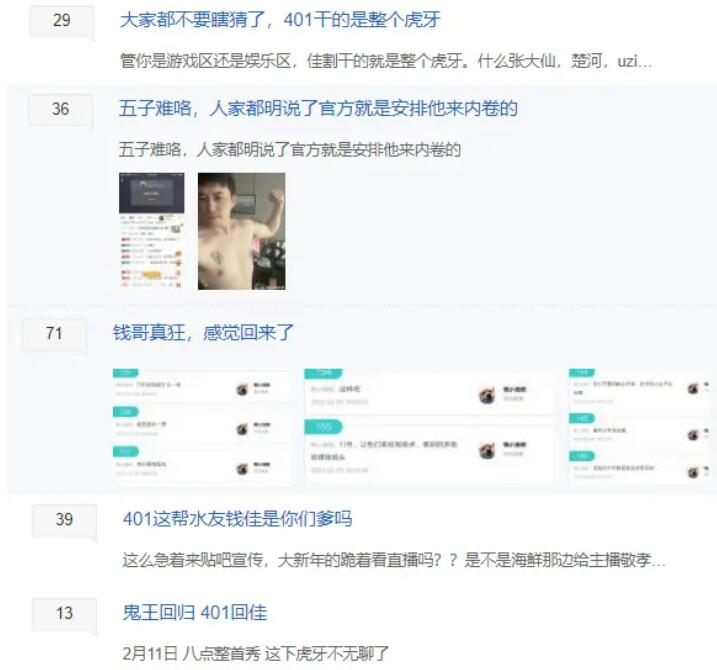The height and width of the screenshot is (670, 717).
Task: Click the reply count badge showing 13
Action: click(64, 613)
